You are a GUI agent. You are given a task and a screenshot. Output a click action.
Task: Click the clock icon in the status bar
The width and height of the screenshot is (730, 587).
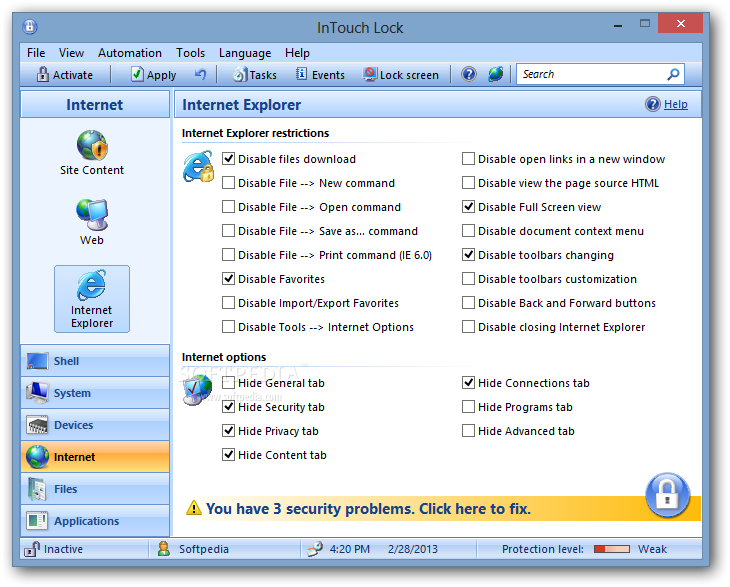[315, 549]
